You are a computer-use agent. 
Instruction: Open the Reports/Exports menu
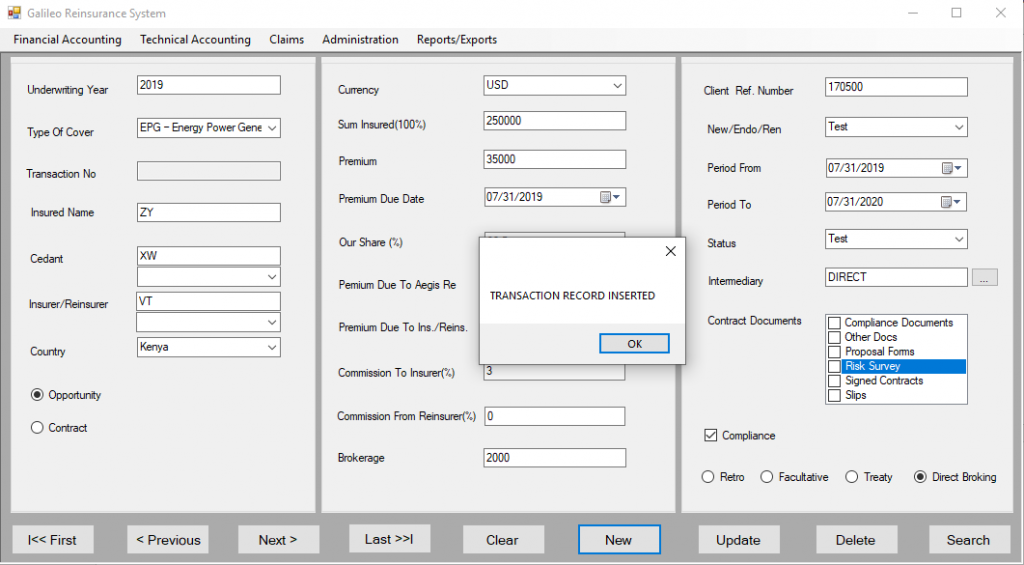tap(456, 40)
